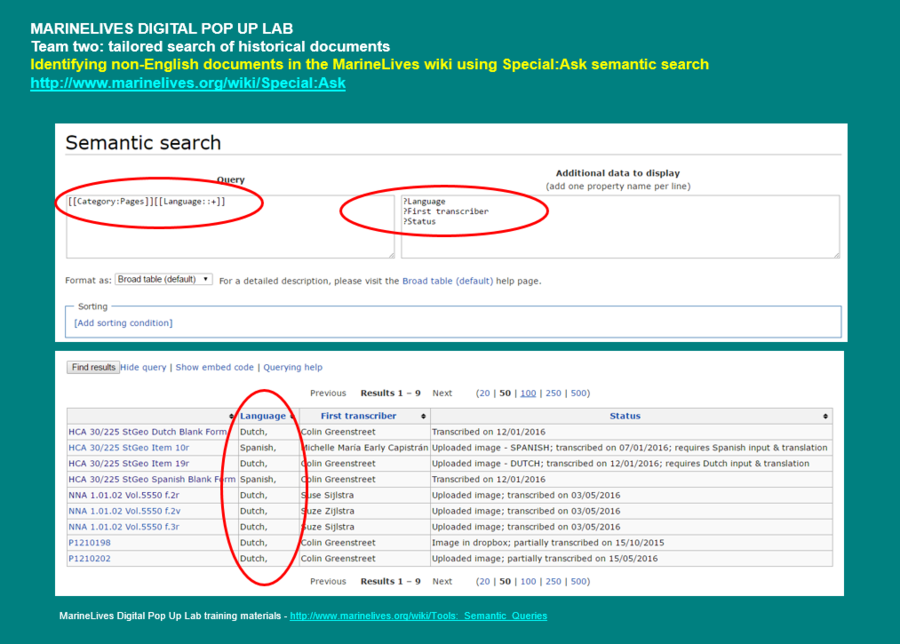Open the Tools Semantic_Queries training materials link
This screenshot has height=644, width=900.
(418, 616)
